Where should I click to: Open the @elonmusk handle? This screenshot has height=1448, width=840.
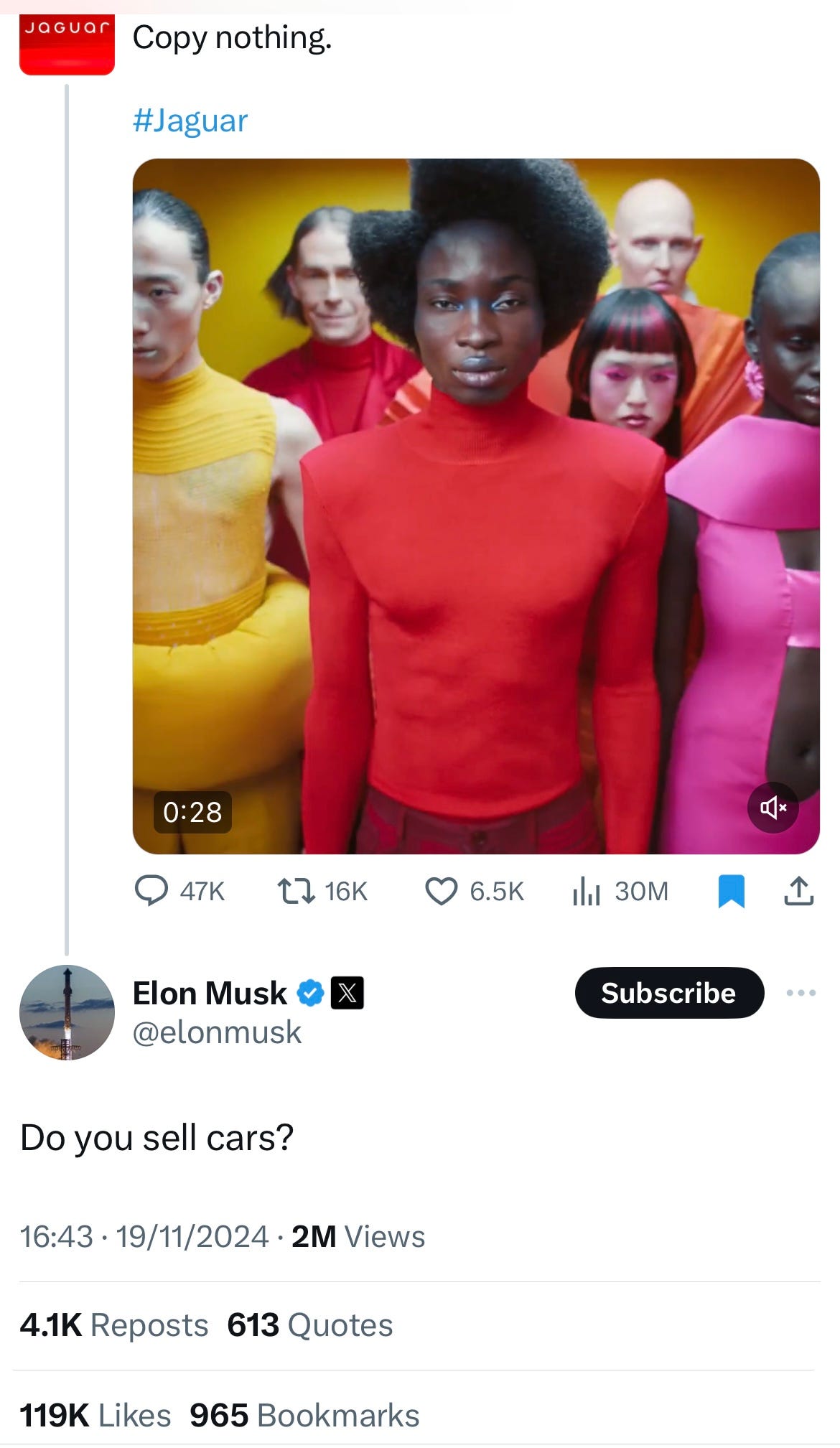click(x=217, y=1032)
